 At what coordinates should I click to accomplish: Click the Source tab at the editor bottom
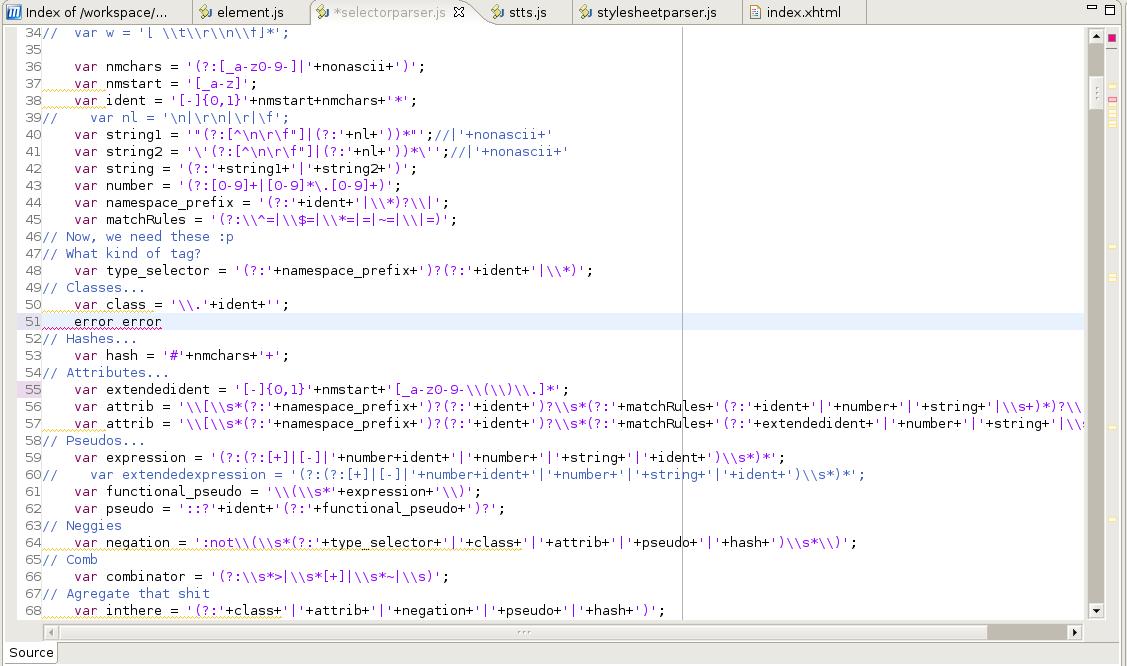point(31,652)
